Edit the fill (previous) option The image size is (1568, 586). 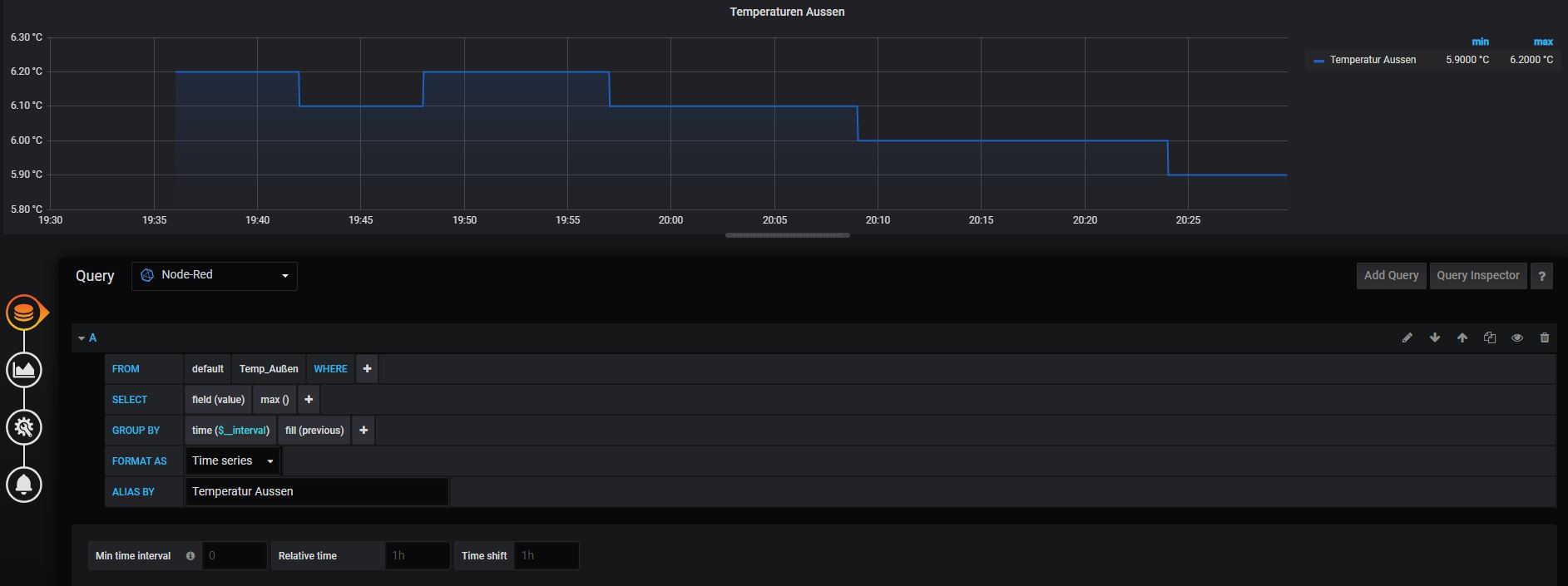[x=314, y=431]
